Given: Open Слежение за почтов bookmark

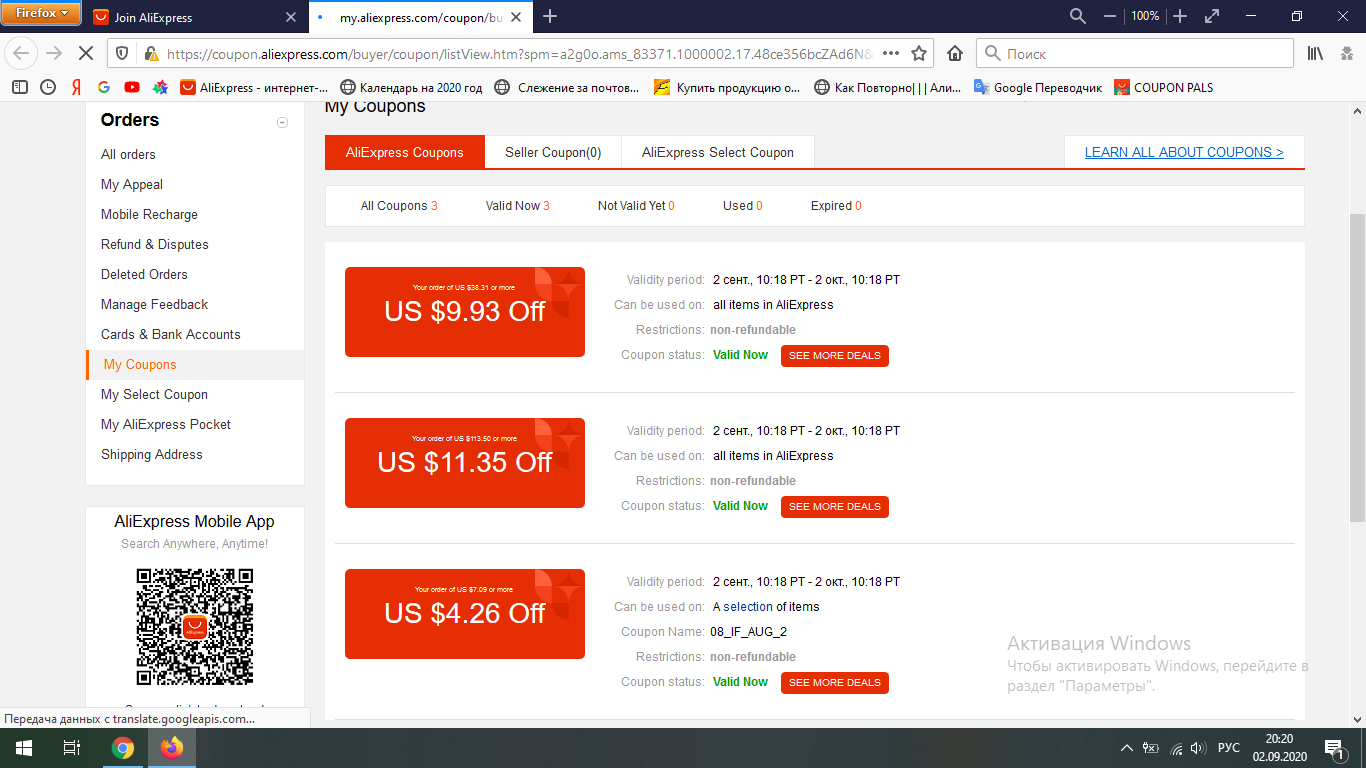Looking at the screenshot, I should coord(566,87).
